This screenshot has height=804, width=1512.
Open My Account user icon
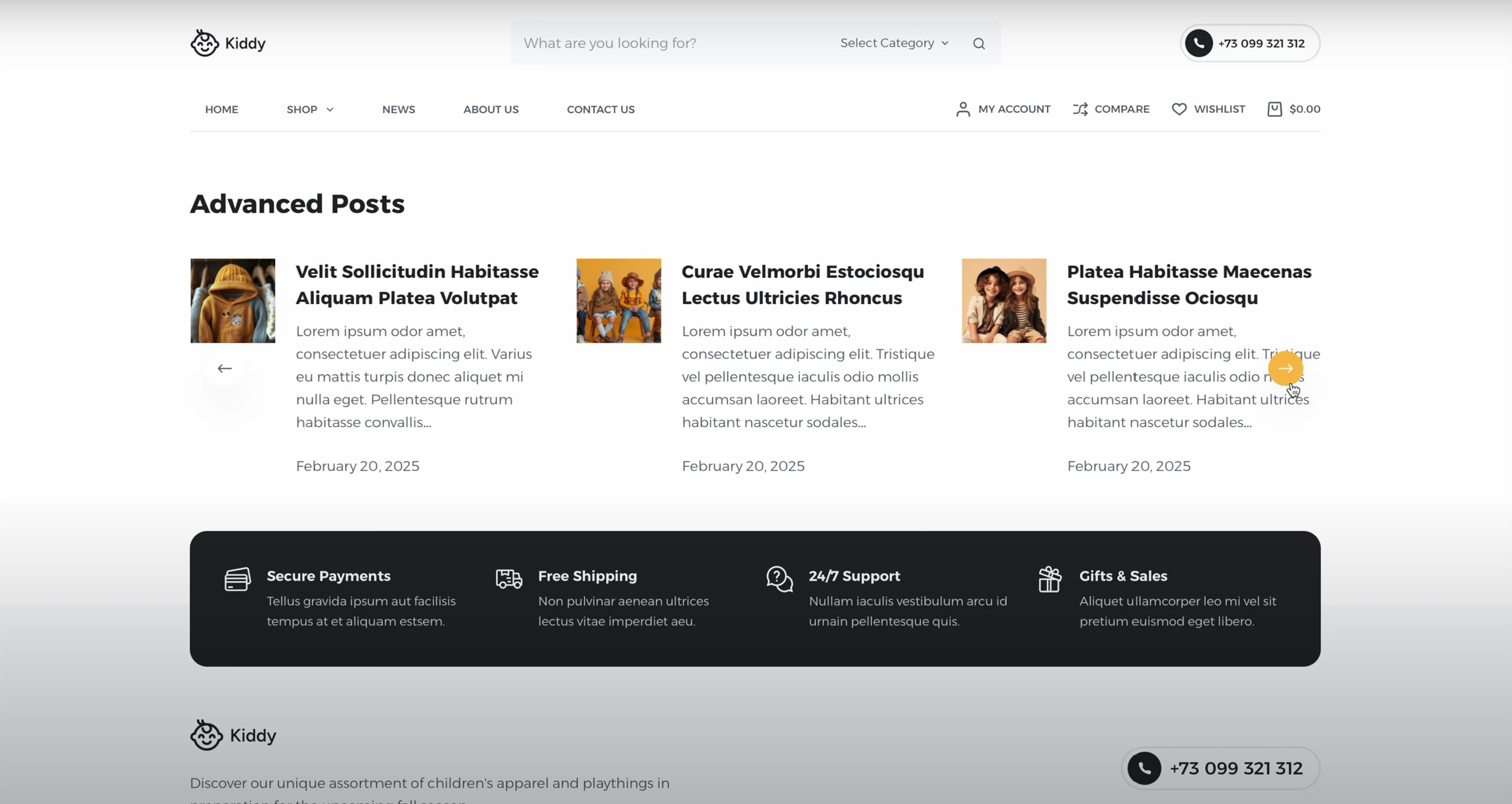(963, 109)
